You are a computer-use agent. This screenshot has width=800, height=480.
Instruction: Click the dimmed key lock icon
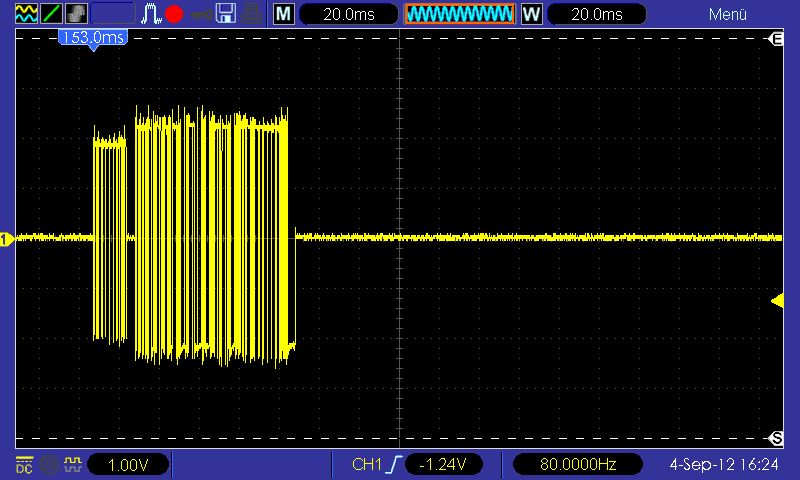click(201, 14)
